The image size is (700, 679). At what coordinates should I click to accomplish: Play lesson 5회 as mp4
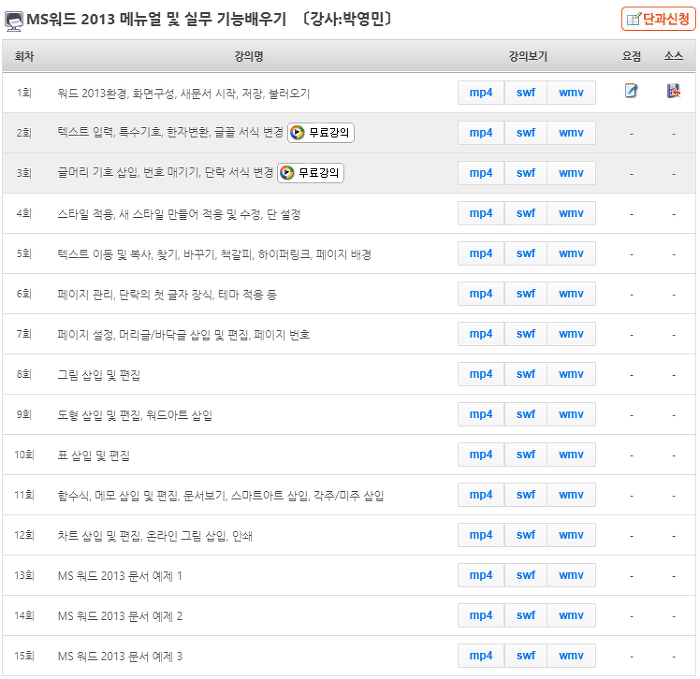481,253
